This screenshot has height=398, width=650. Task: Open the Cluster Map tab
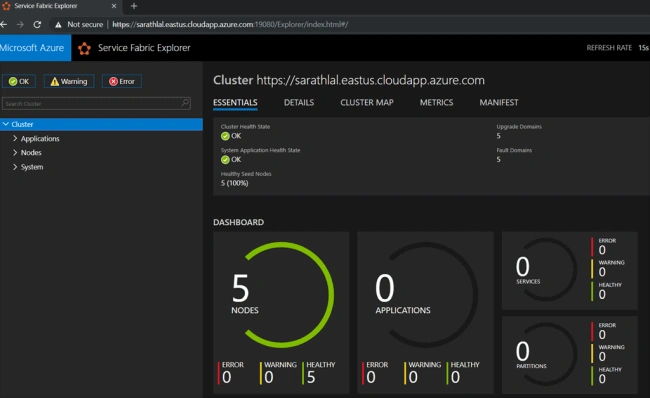(x=367, y=102)
